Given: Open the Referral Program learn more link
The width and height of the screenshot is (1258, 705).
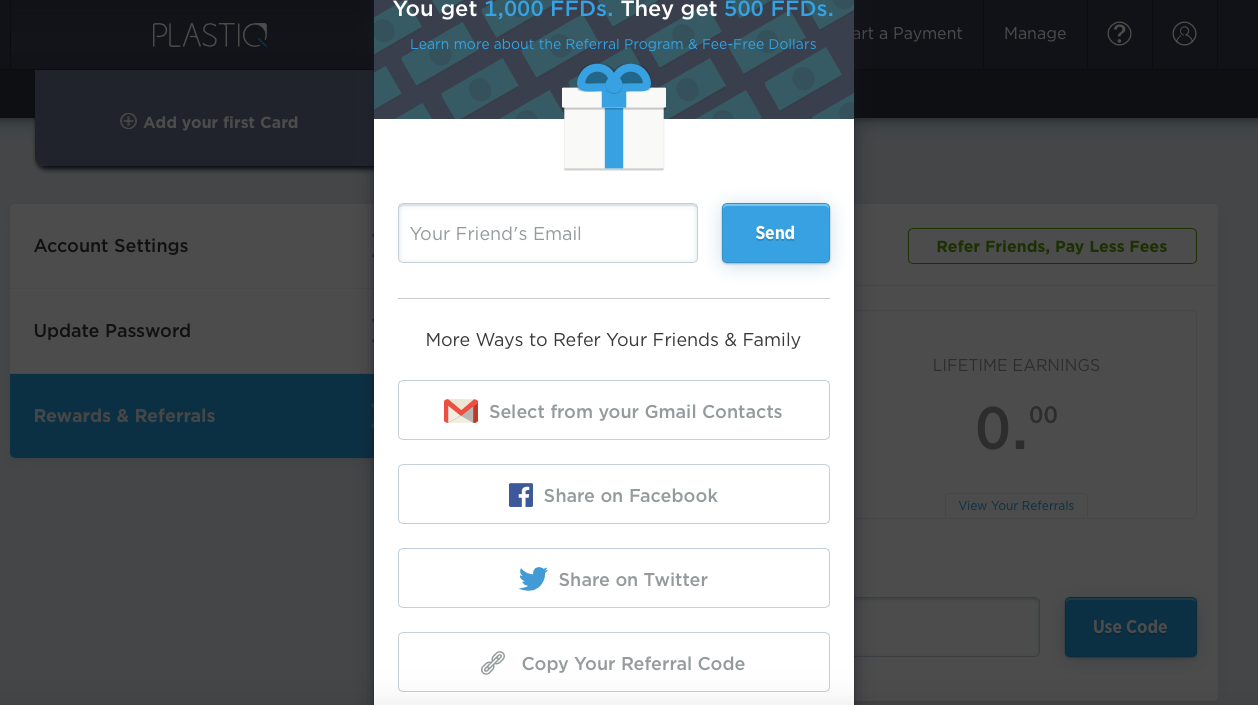Looking at the screenshot, I should tap(613, 44).
